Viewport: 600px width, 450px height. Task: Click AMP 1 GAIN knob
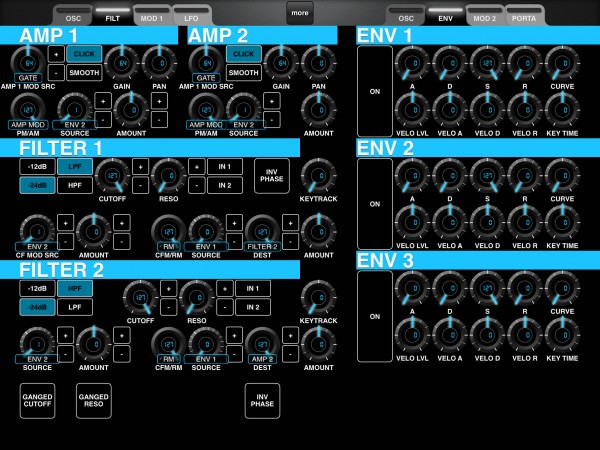[122, 63]
